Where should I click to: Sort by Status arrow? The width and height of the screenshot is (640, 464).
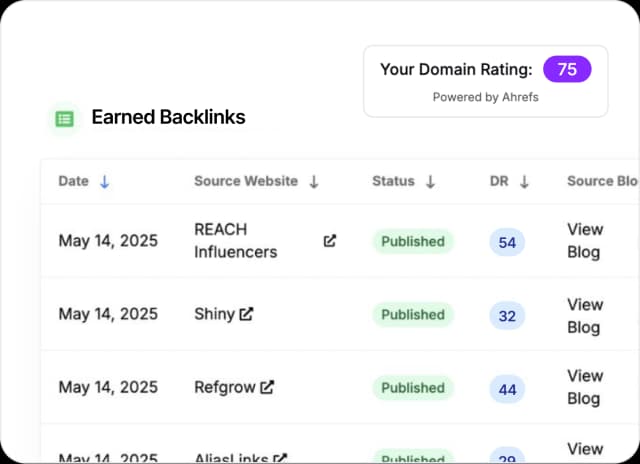[430, 181]
